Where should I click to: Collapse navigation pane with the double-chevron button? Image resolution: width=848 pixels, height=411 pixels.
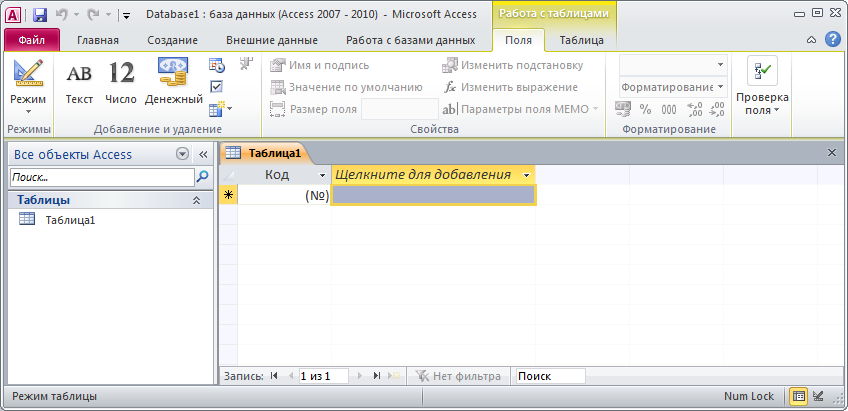pyautogui.click(x=203, y=155)
